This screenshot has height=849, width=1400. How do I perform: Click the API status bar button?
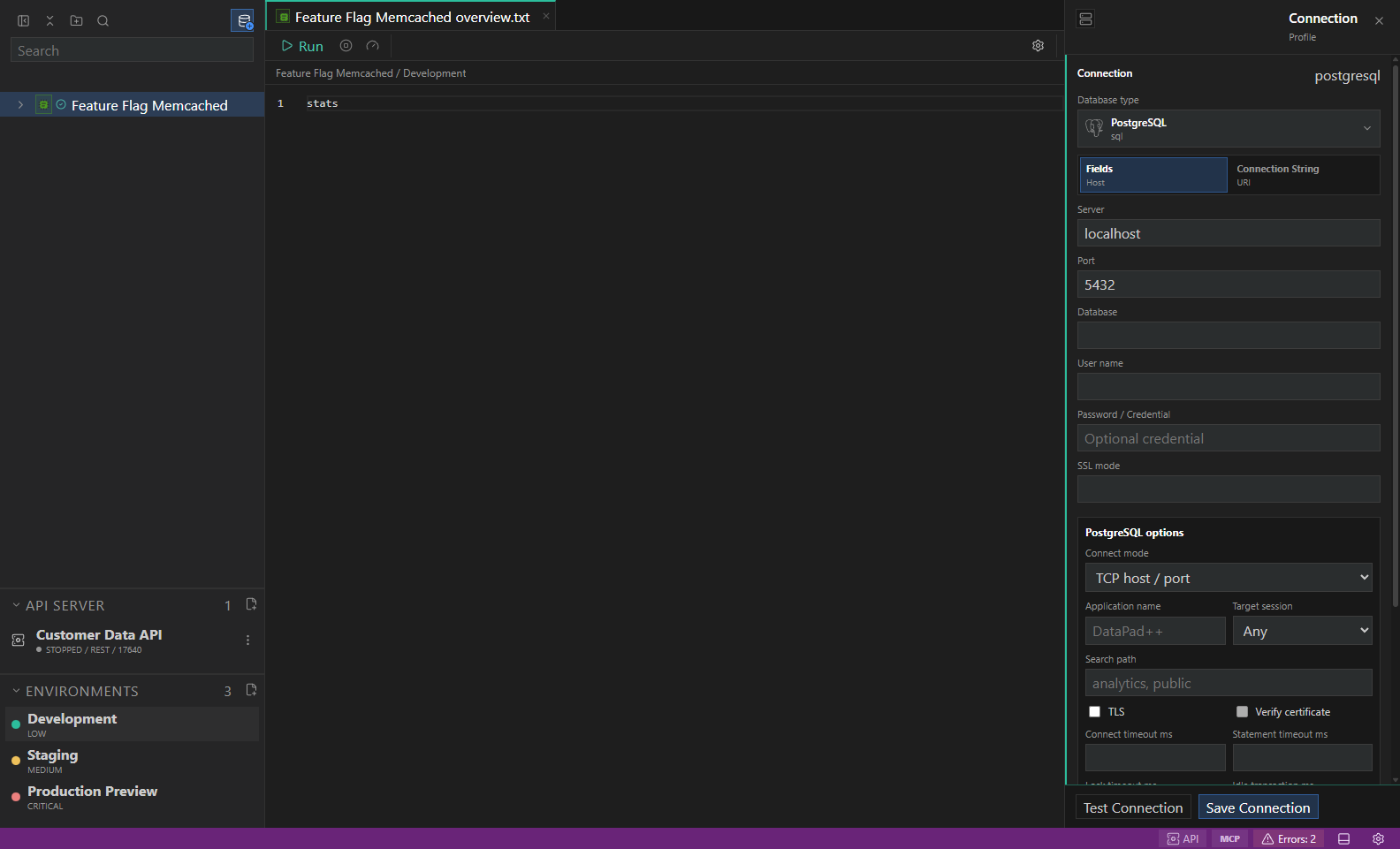pos(1183,839)
